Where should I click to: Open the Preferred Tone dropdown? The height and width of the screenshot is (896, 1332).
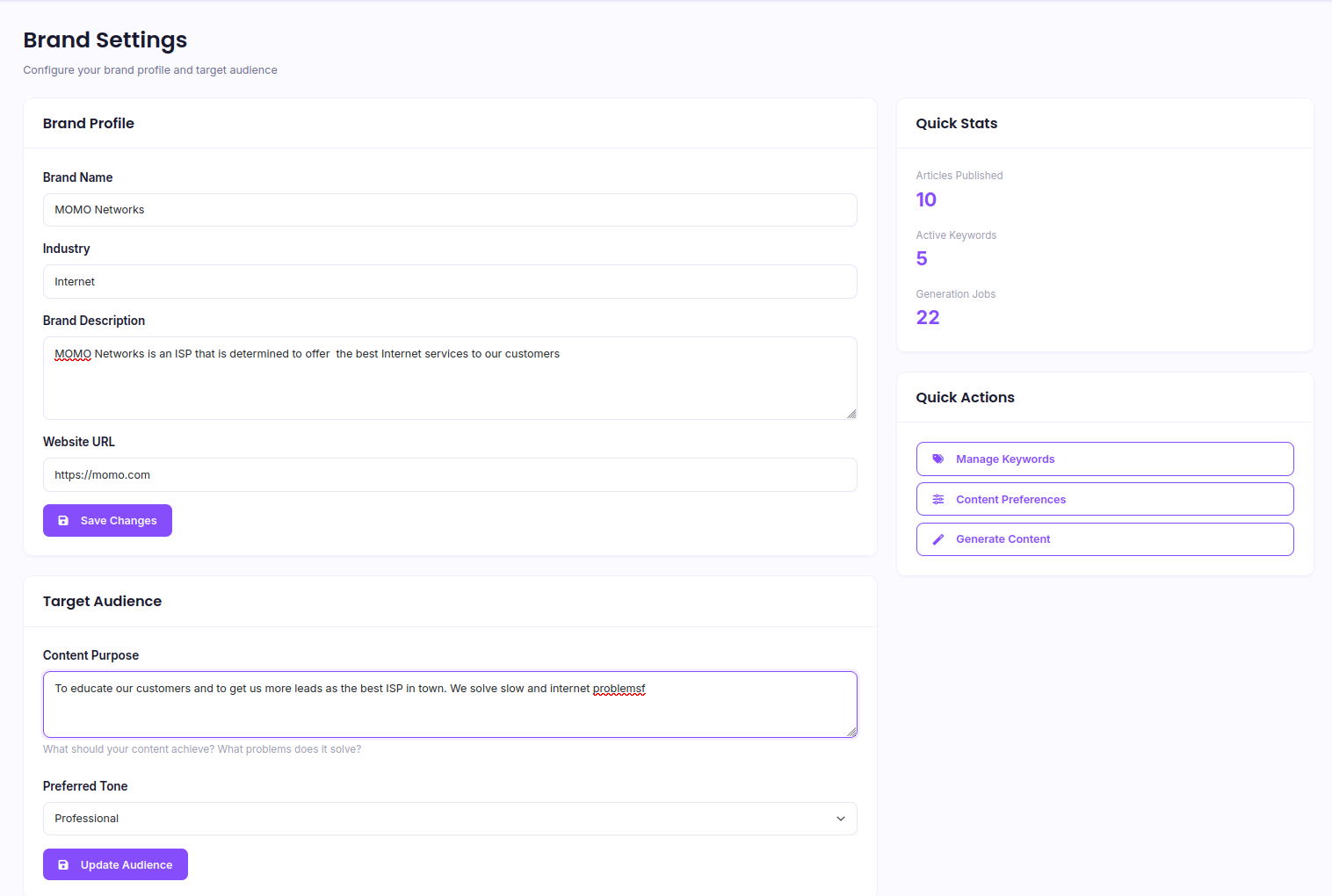[x=450, y=819]
